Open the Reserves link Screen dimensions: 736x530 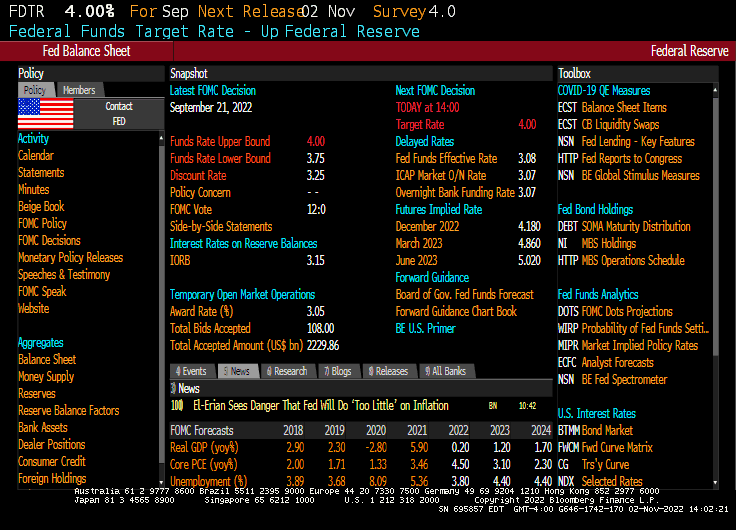tap(37, 393)
